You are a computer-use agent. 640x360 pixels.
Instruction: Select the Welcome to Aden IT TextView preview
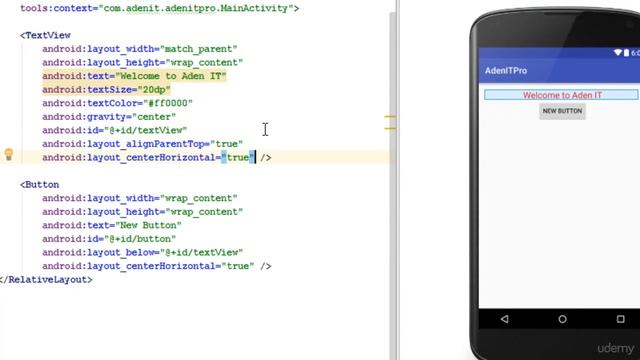tap(561, 95)
